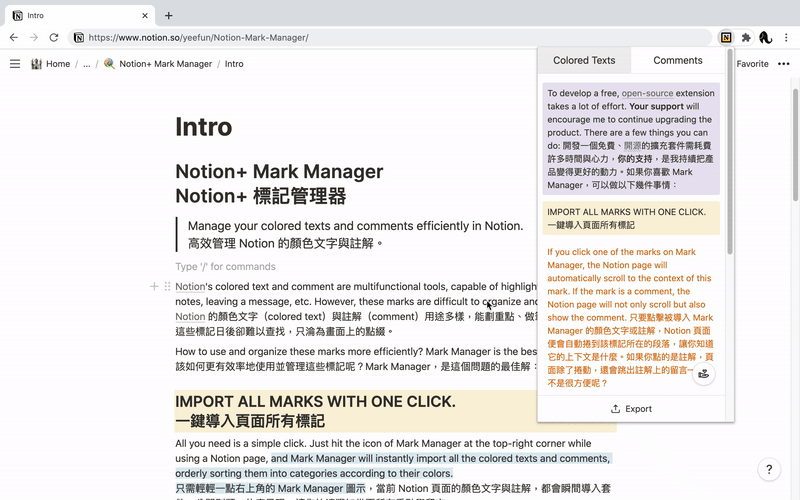Click the Home page icon in the breadcrumb
The width and height of the screenshot is (800, 500).
(x=36, y=64)
